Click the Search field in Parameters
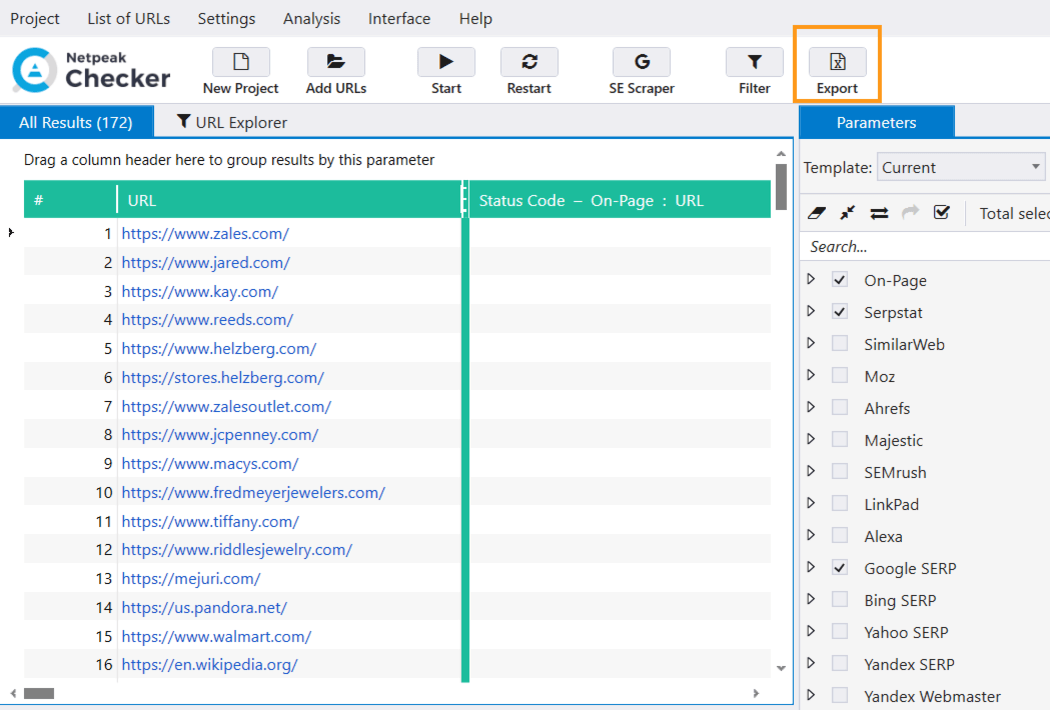Viewport: 1050px width, 710px height. tap(925, 246)
